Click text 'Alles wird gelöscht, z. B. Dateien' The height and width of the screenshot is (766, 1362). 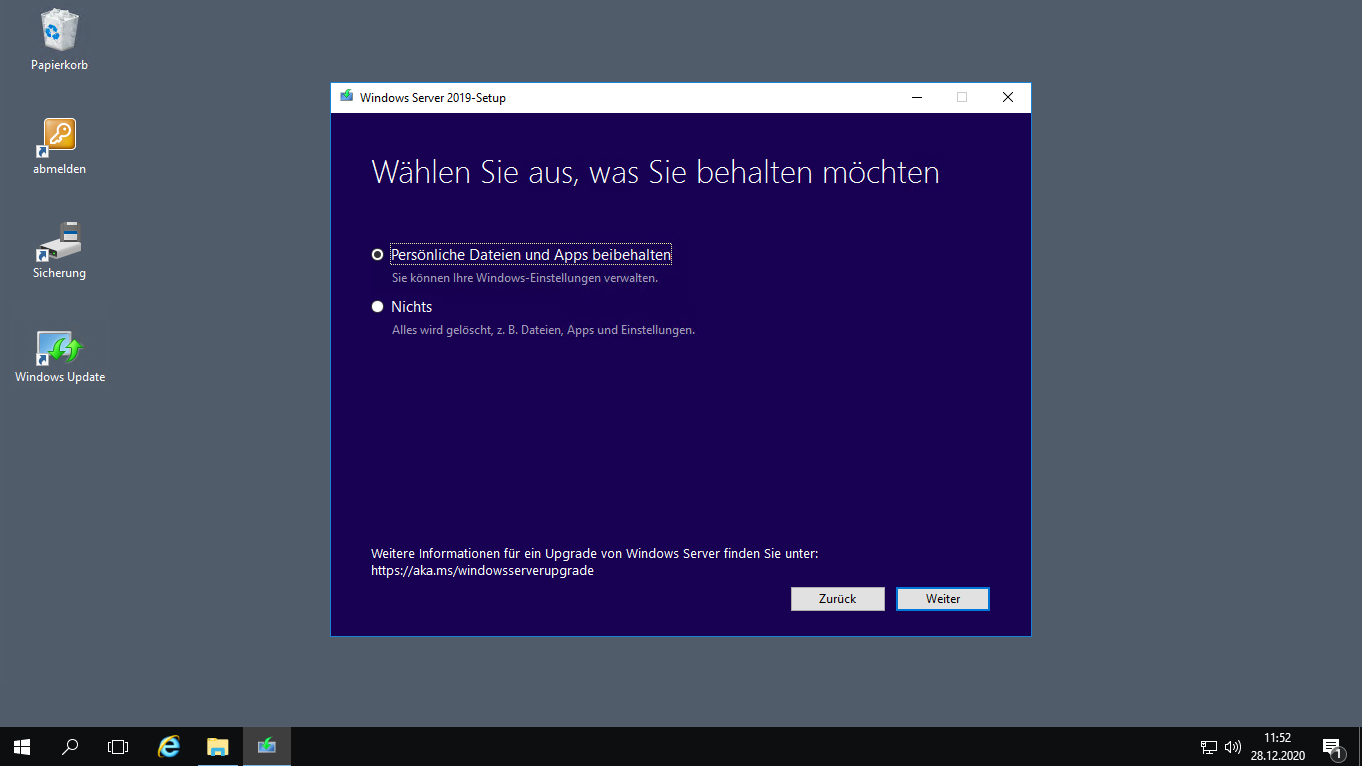[x=476, y=330]
